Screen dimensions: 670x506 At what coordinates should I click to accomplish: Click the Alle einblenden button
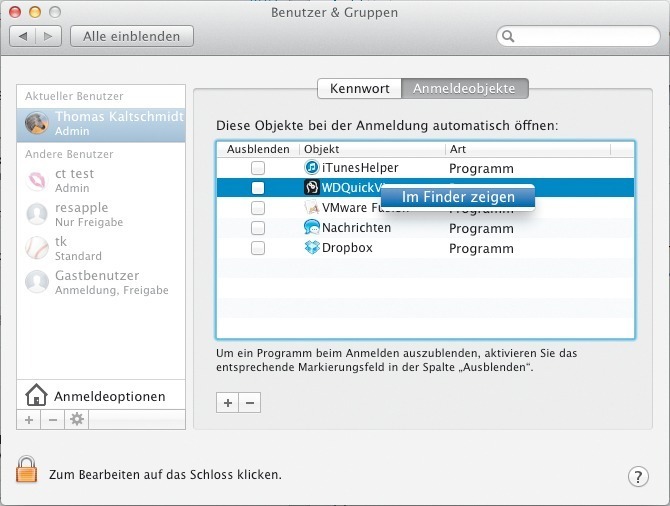click(132, 36)
